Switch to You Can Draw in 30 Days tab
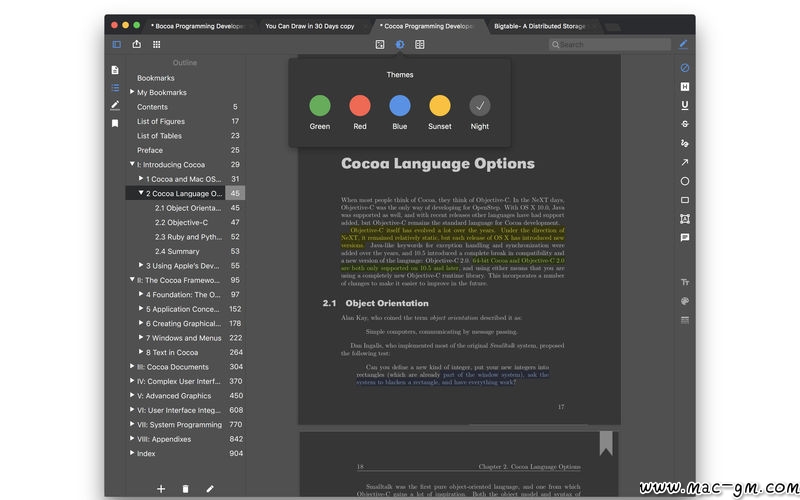This screenshot has width=800, height=500. [x=310, y=26]
